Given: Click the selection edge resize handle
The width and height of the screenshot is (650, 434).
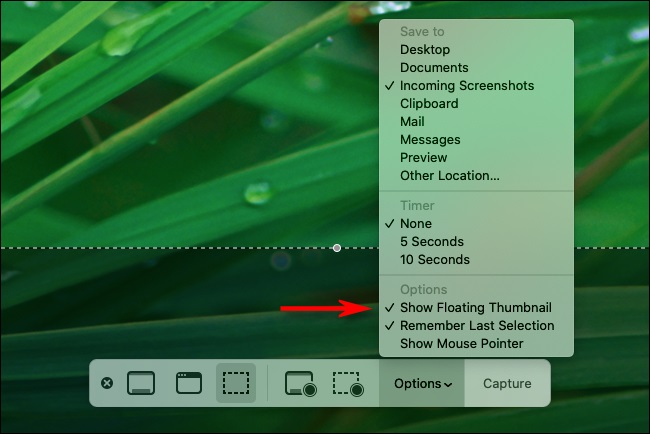Looking at the screenshot, I should [x=337, y=248].
